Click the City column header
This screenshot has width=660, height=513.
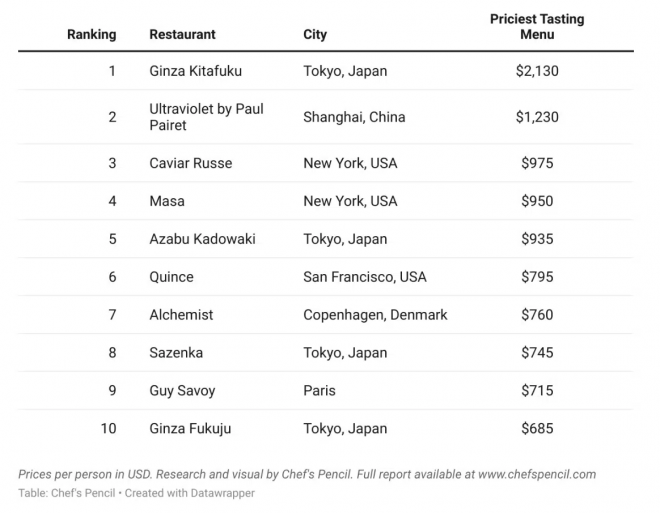(x=315, y=34)
